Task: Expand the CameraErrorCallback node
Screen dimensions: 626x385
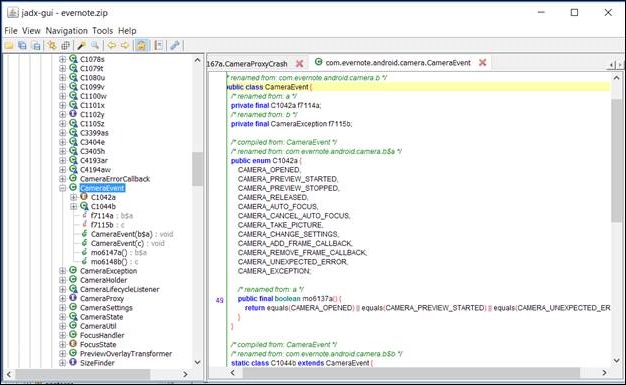Action: (63, 179)
